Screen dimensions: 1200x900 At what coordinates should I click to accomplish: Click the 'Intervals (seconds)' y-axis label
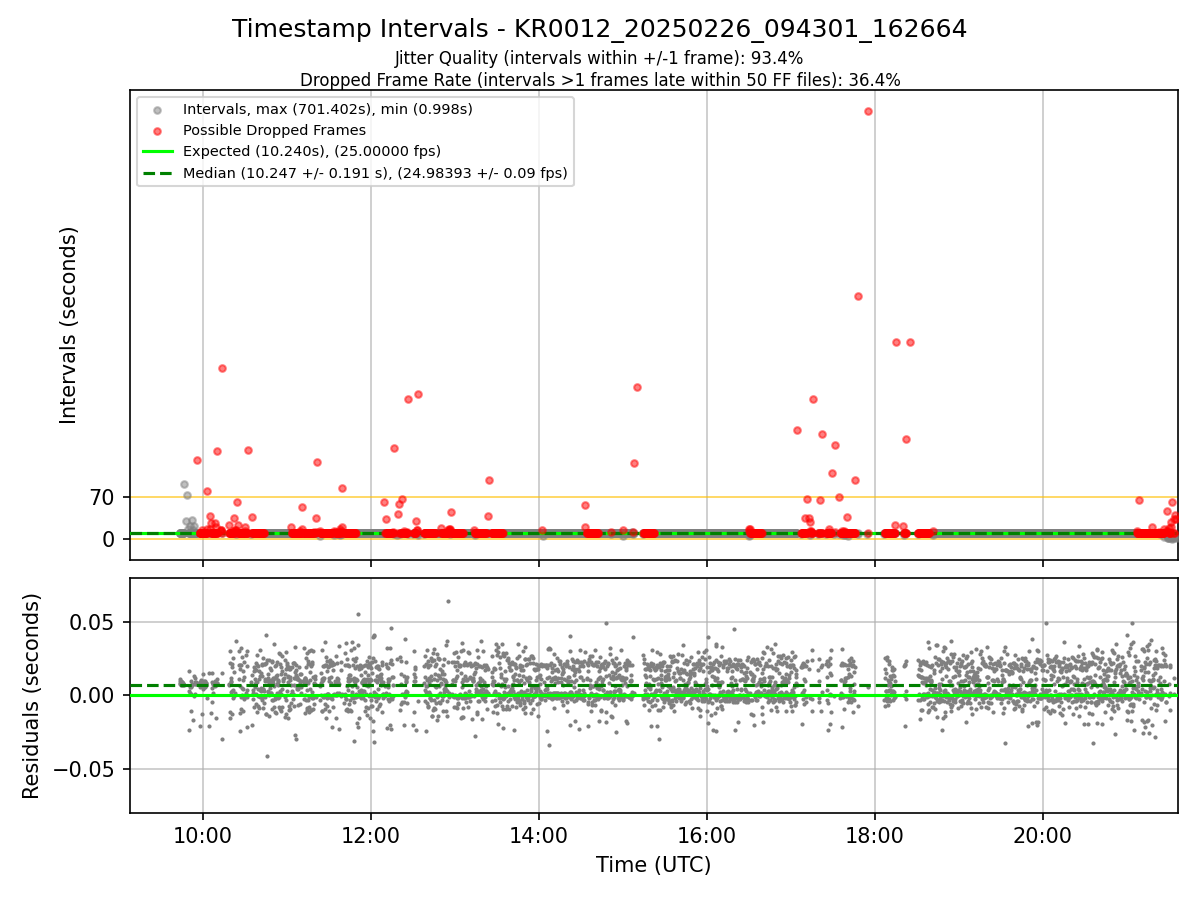click(69, 325)
